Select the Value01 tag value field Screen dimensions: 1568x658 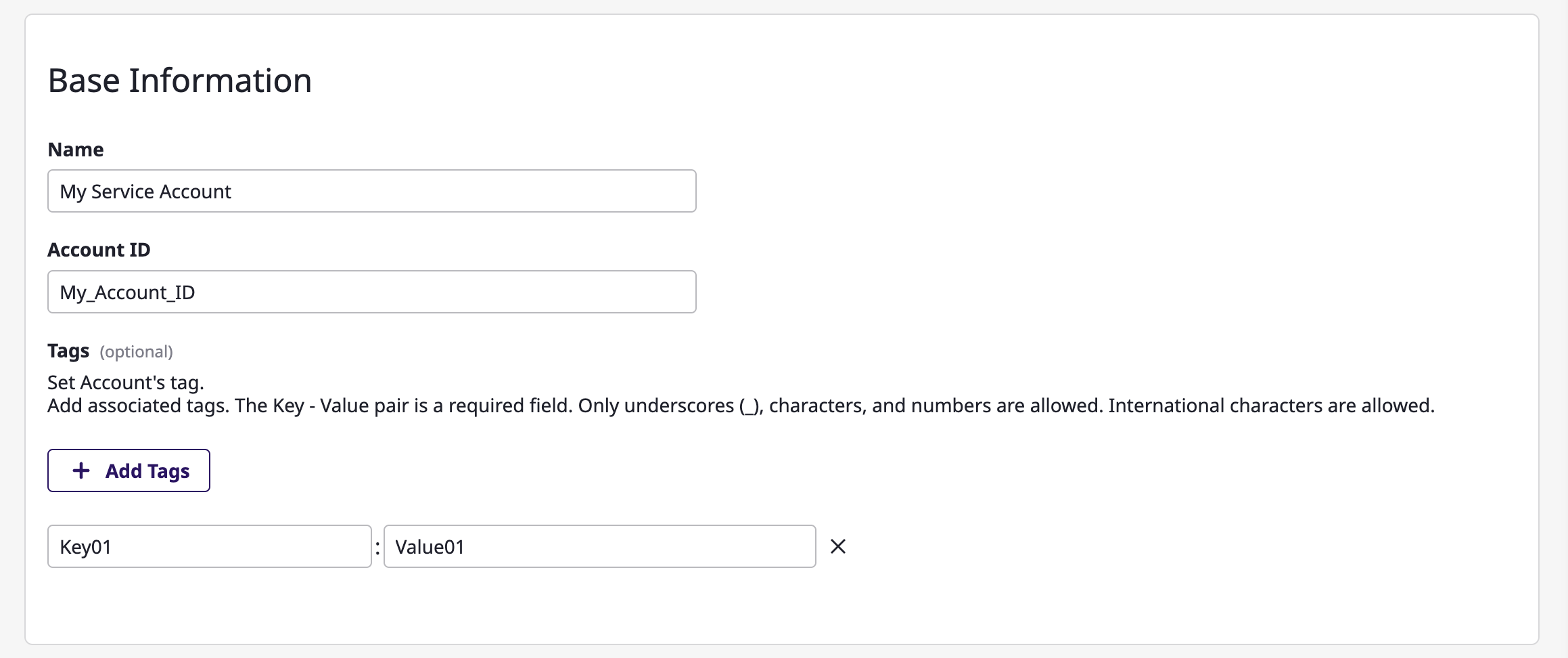pyautogui.click(x=600, y=546)
